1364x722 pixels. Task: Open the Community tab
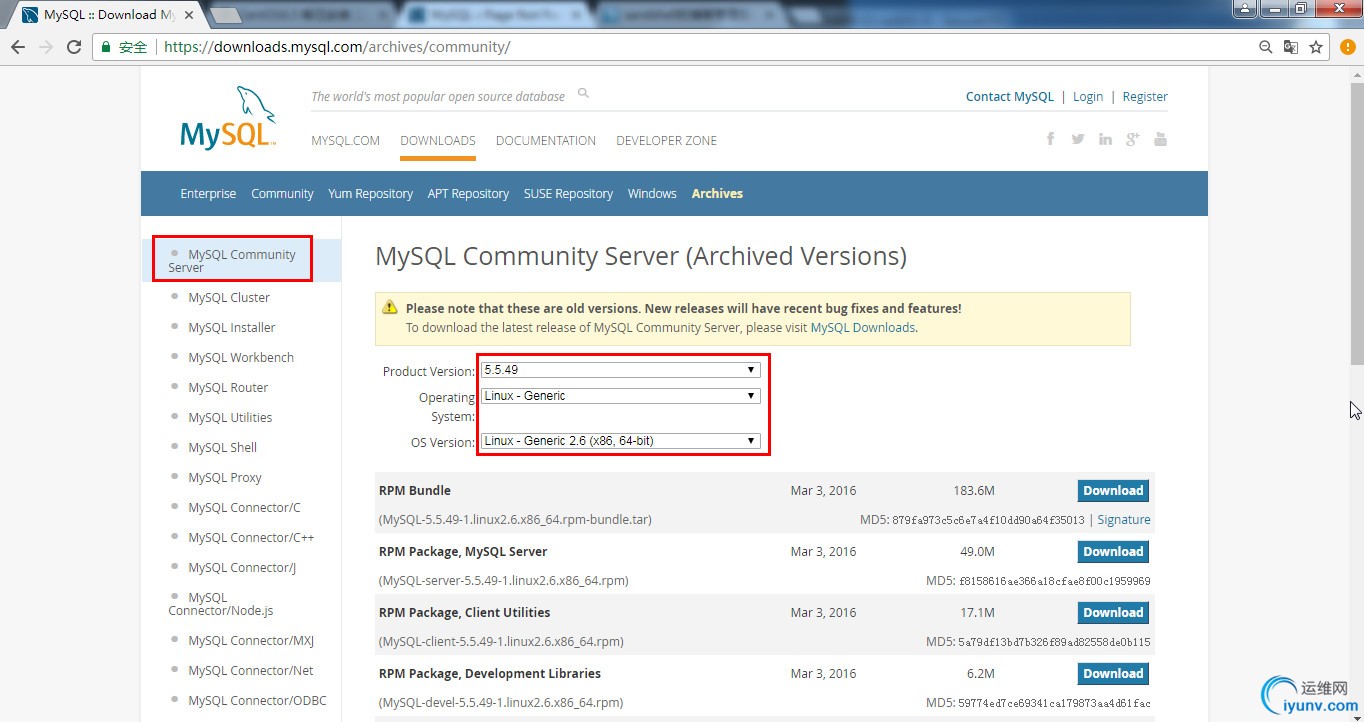coord(282,194)
